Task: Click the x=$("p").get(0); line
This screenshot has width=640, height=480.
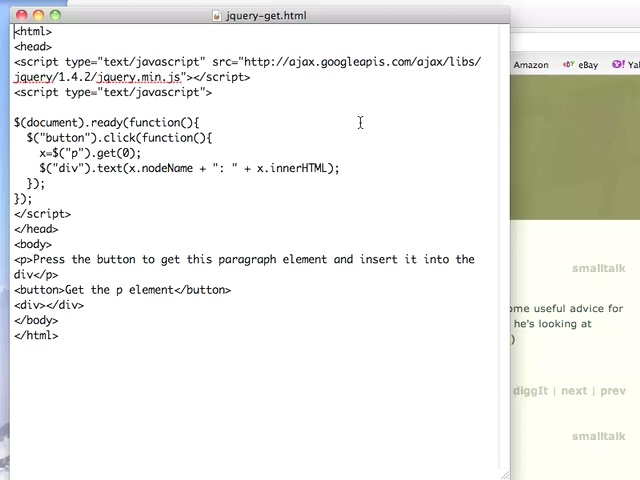Action: point(90,153)
